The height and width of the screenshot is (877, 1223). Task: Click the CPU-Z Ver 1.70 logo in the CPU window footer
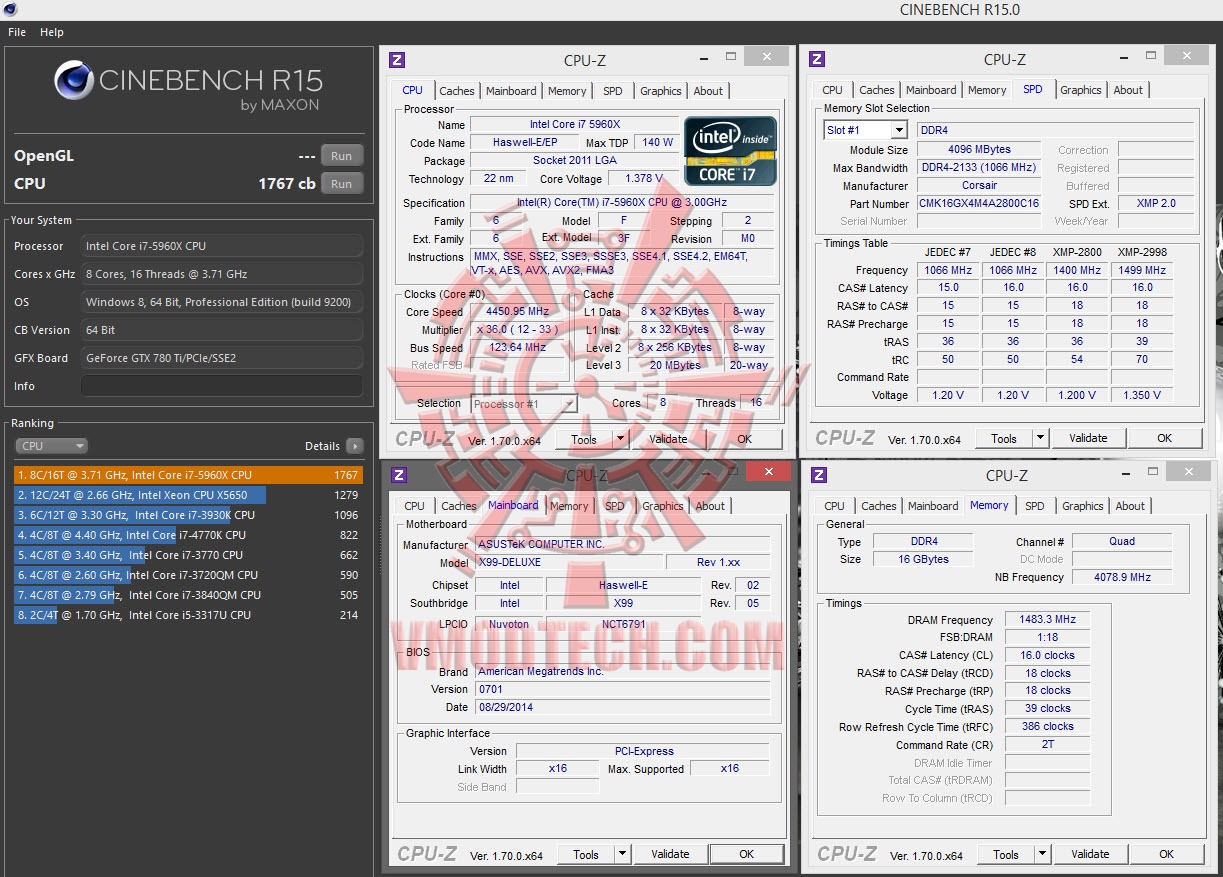tap(426, 438)
